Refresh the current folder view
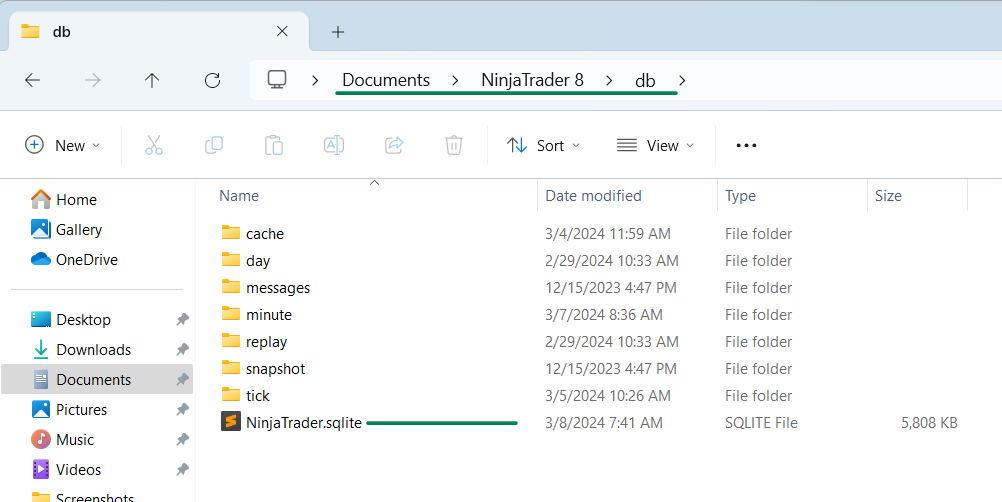The height and width of the screenshot is (502, 1002). pos(212,80)
